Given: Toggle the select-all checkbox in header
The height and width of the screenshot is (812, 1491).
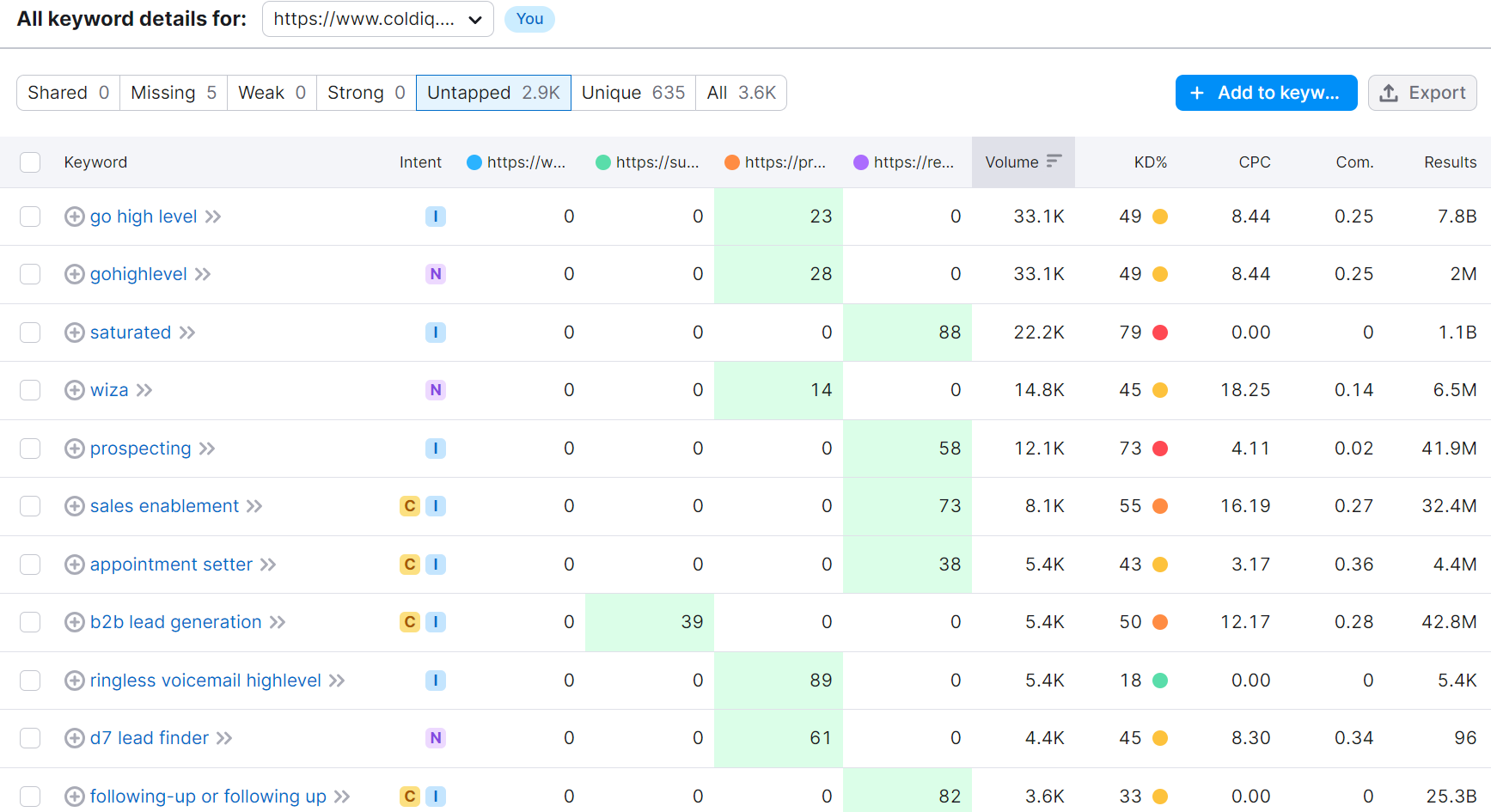Looking at the screenshot, I should [x=30, y=162].
